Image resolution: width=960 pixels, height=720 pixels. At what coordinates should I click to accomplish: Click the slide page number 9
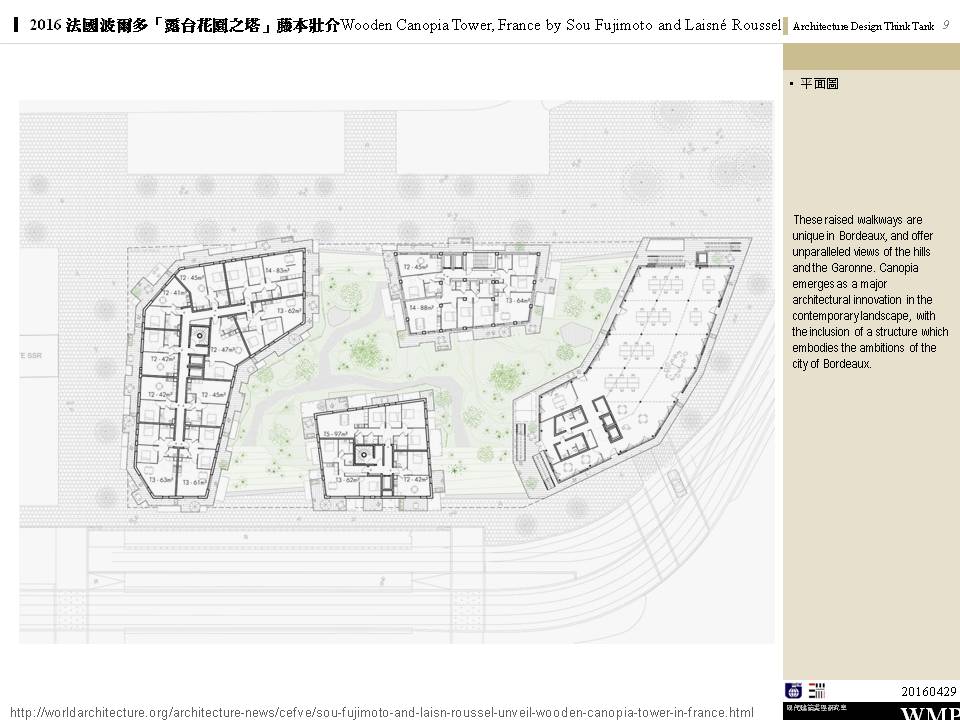946,24
